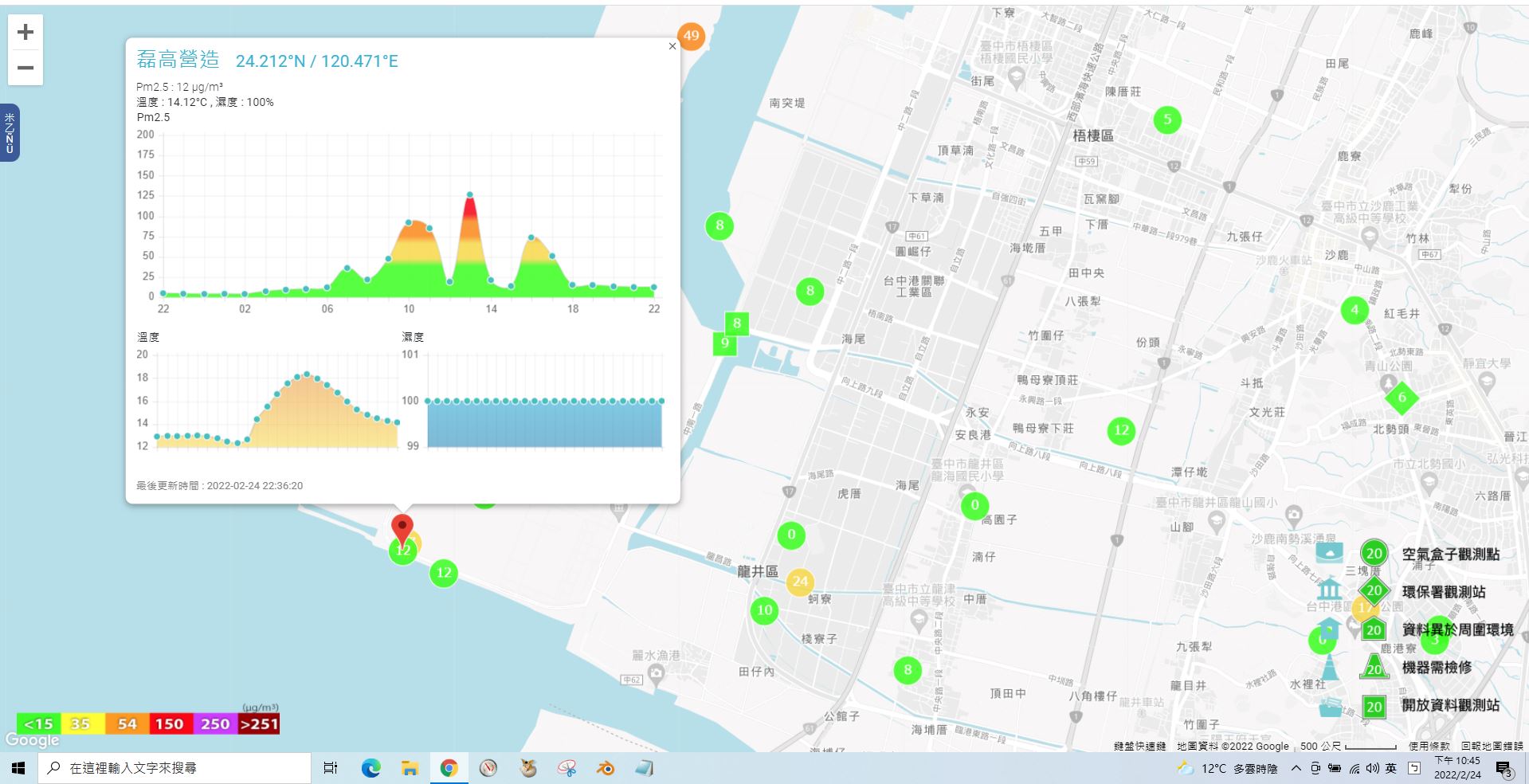Click the green 10 marker near 龍井區
Screen dimensions: 1529x784
click(764, 611)
